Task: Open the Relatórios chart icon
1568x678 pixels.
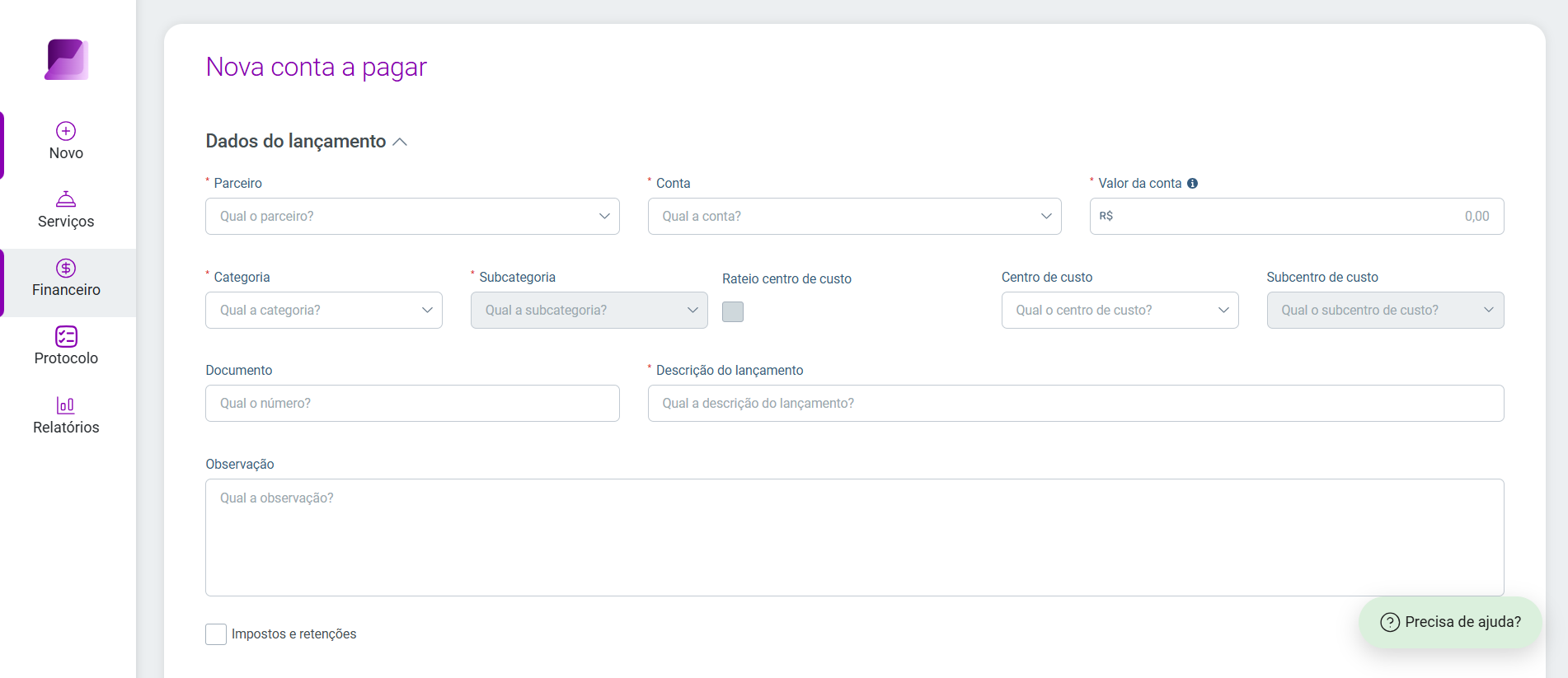Action: (x=66, y=404)
